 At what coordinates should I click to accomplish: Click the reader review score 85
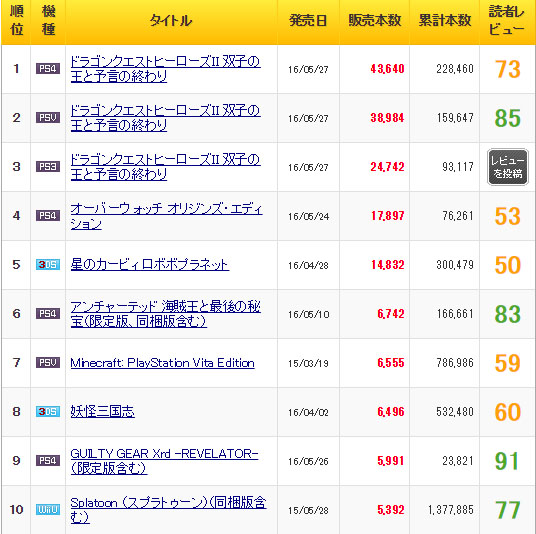tap(508, 118)
